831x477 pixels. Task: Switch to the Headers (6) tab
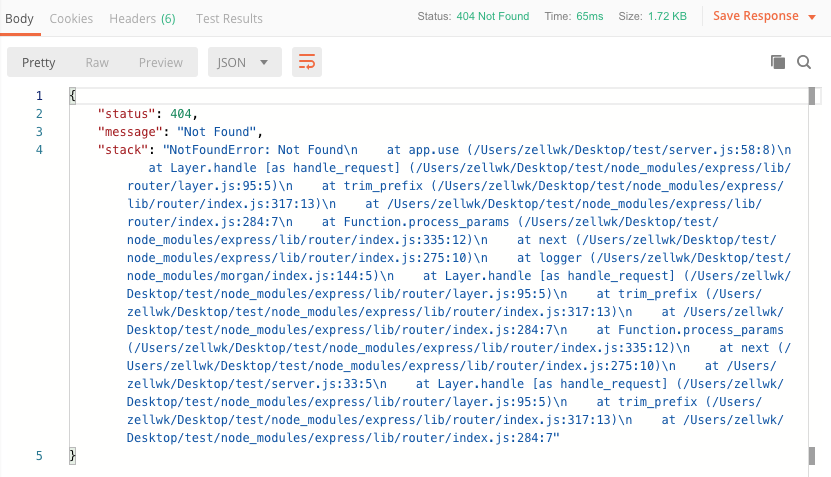pyautogui.click(x=142, y=18)
